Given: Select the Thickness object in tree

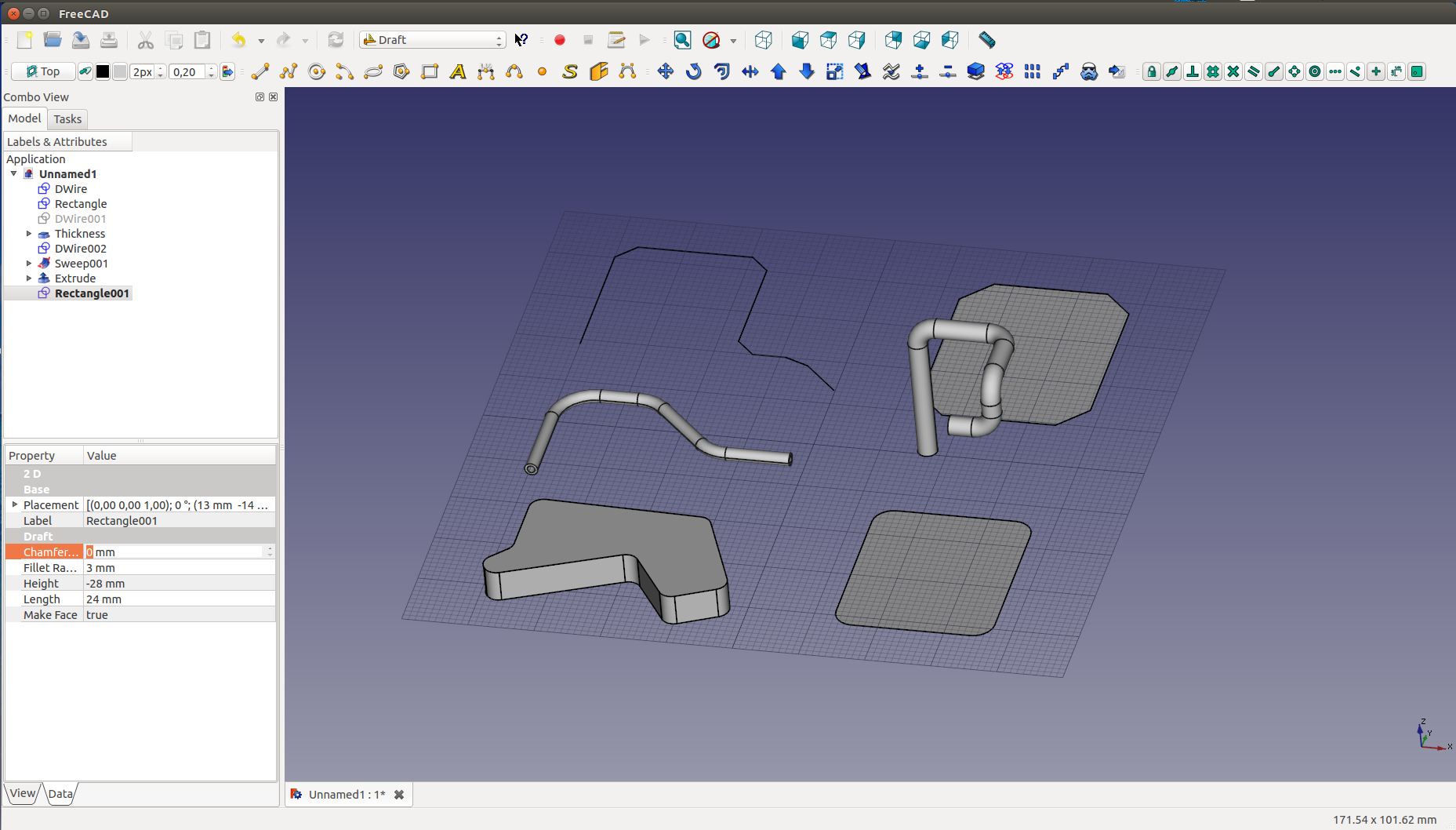Looking at the screenshot, I should pos(79,234).
